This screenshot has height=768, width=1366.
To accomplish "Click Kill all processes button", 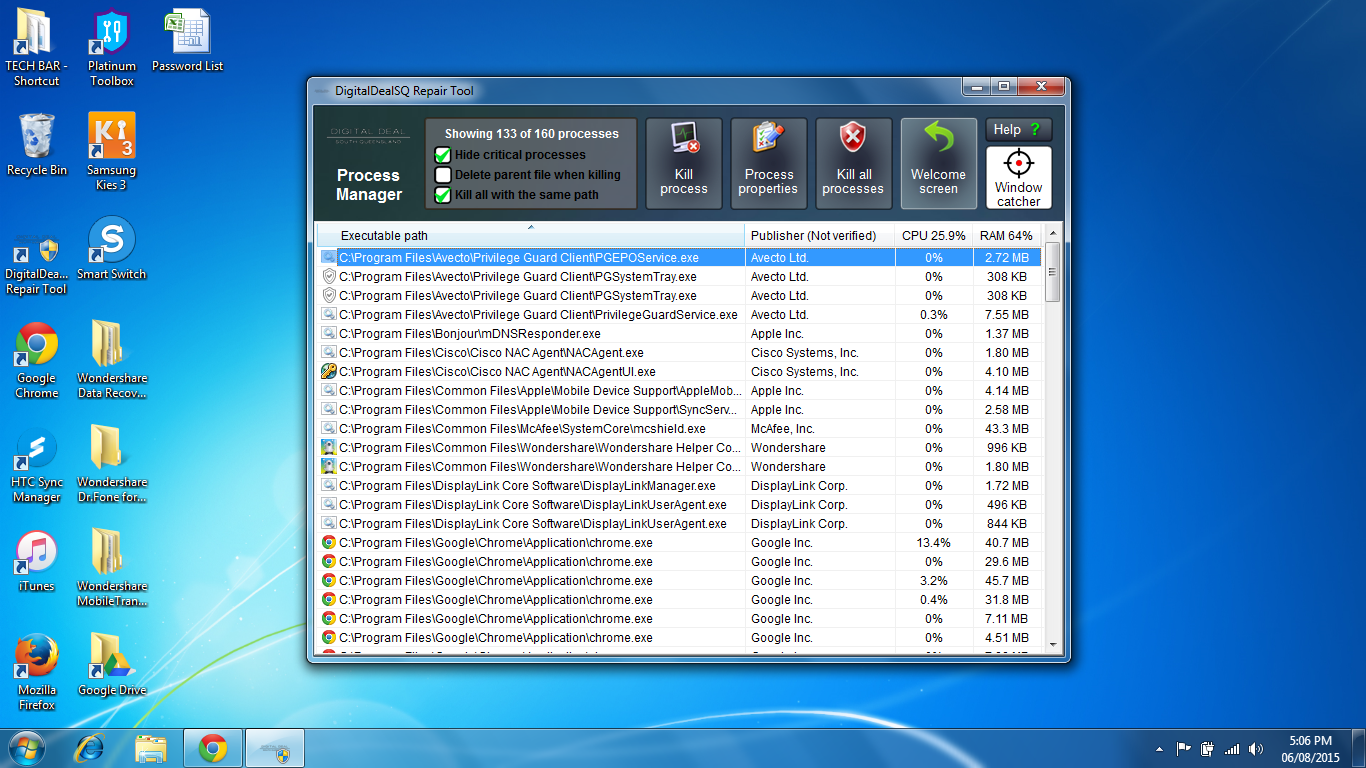I will (853, 164).
